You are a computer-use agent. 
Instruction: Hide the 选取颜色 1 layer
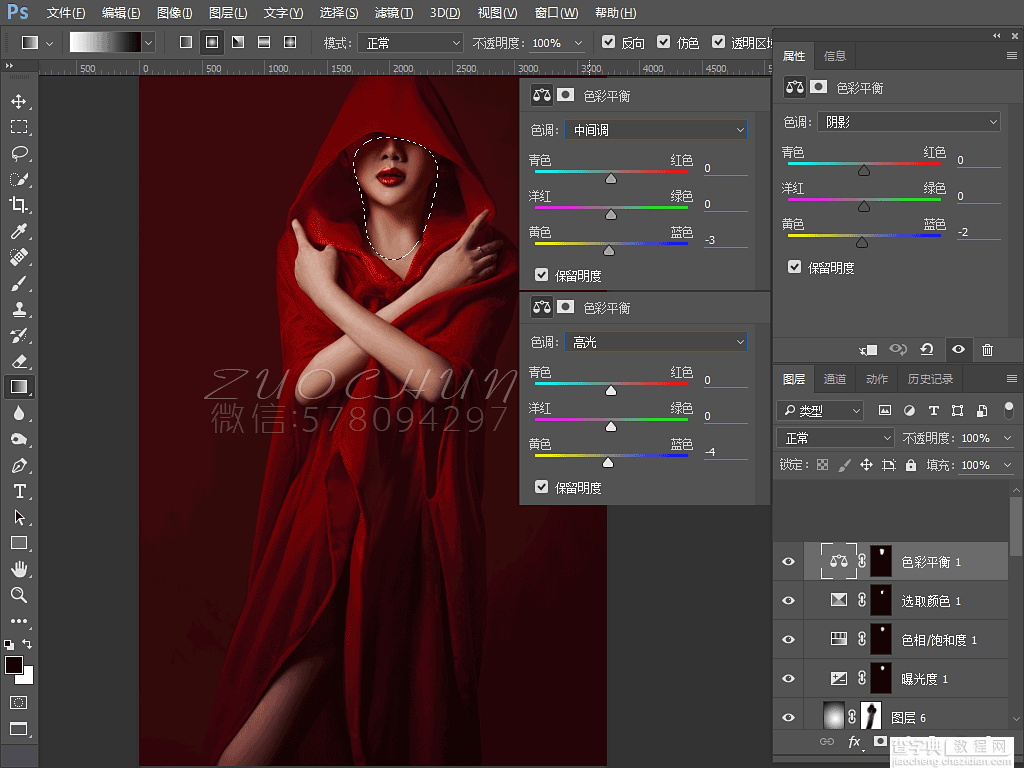(788, 600)
